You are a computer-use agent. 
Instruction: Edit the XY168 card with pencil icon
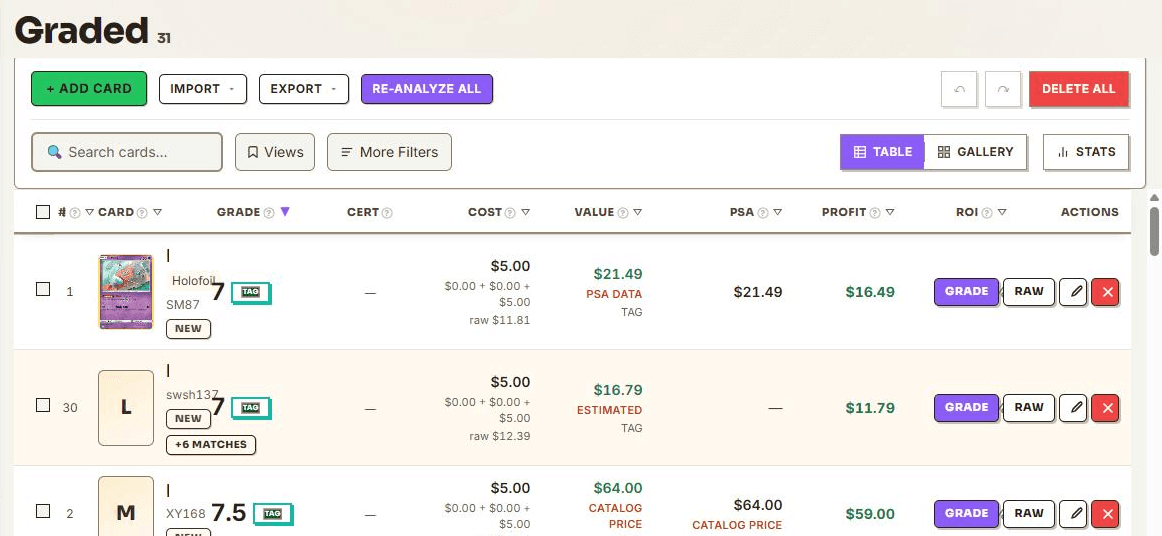[1073, 514]
